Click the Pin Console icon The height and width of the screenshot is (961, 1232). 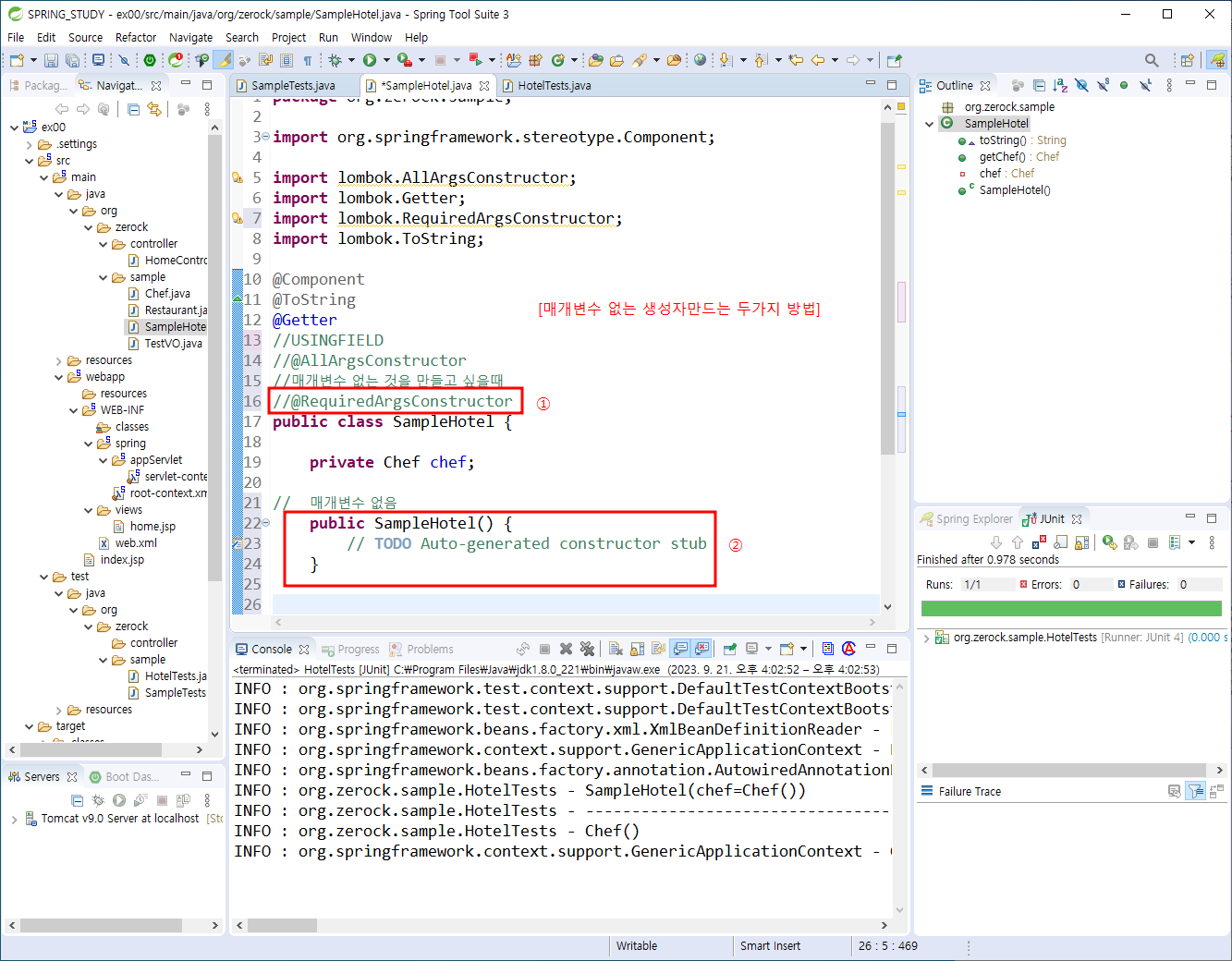point(730,649)
